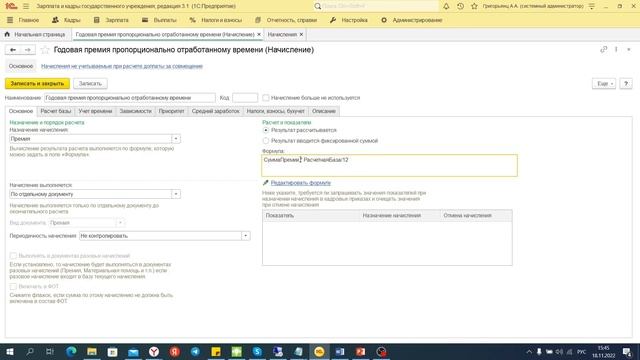Switch to 'Приоритет' tab
Image resolution: width=640 pixels, height=360 pixels.
[x=171, y=111]
